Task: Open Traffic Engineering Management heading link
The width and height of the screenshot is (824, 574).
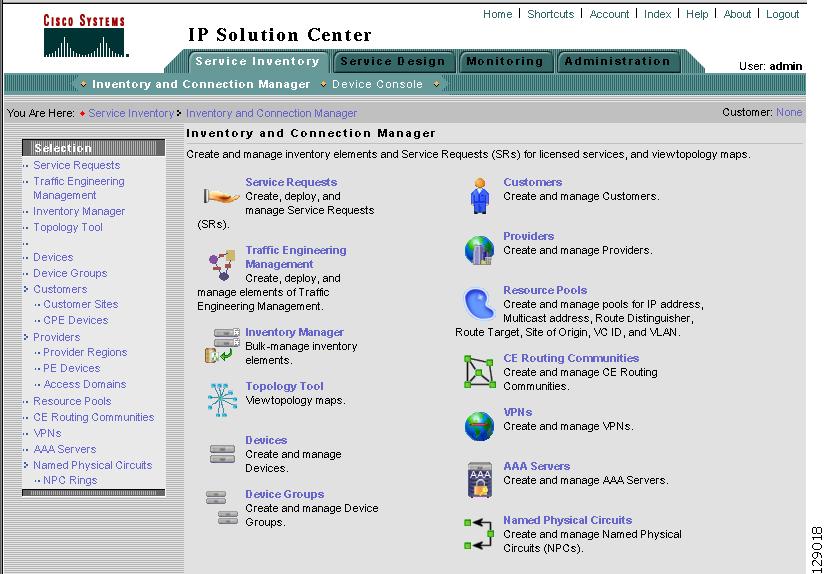Action: click(x=295, y=257)
